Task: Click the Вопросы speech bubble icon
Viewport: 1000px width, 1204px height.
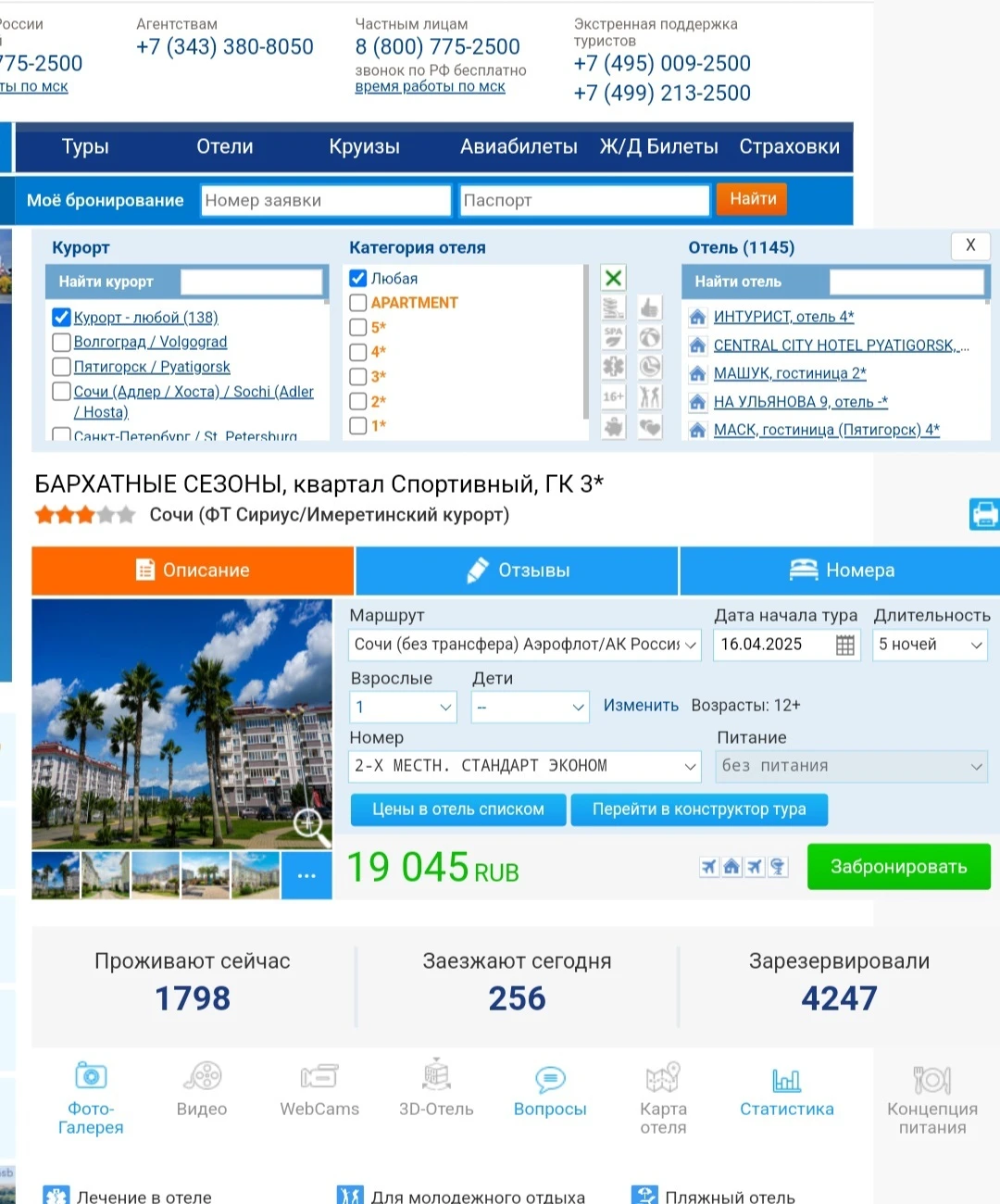Action: [x=550, y=1080]
